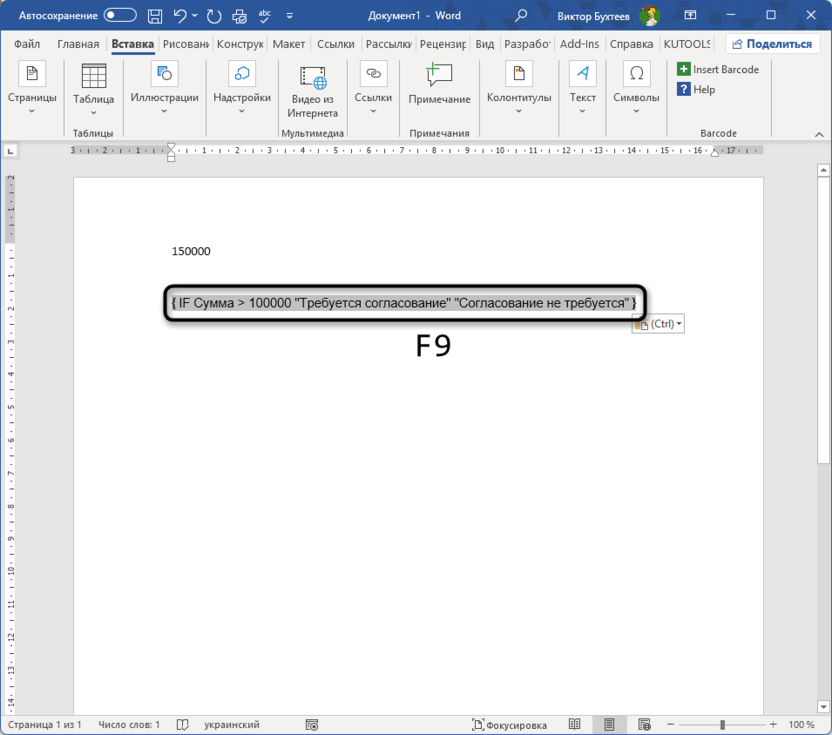
Task: Open word count via Число слов: 1
Action: click(128, 724)
